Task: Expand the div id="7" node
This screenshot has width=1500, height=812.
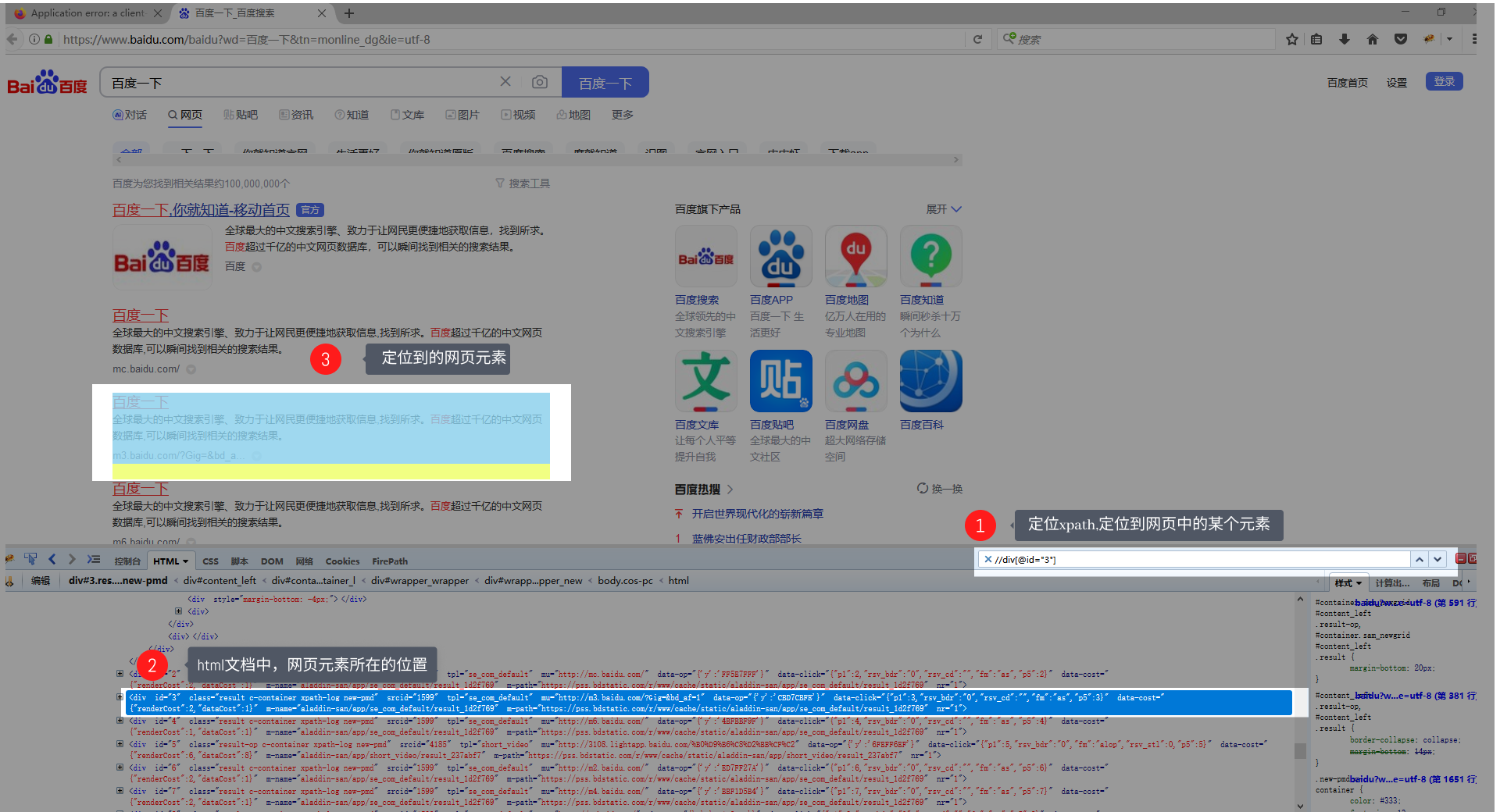Action: (x=120, y=790)
